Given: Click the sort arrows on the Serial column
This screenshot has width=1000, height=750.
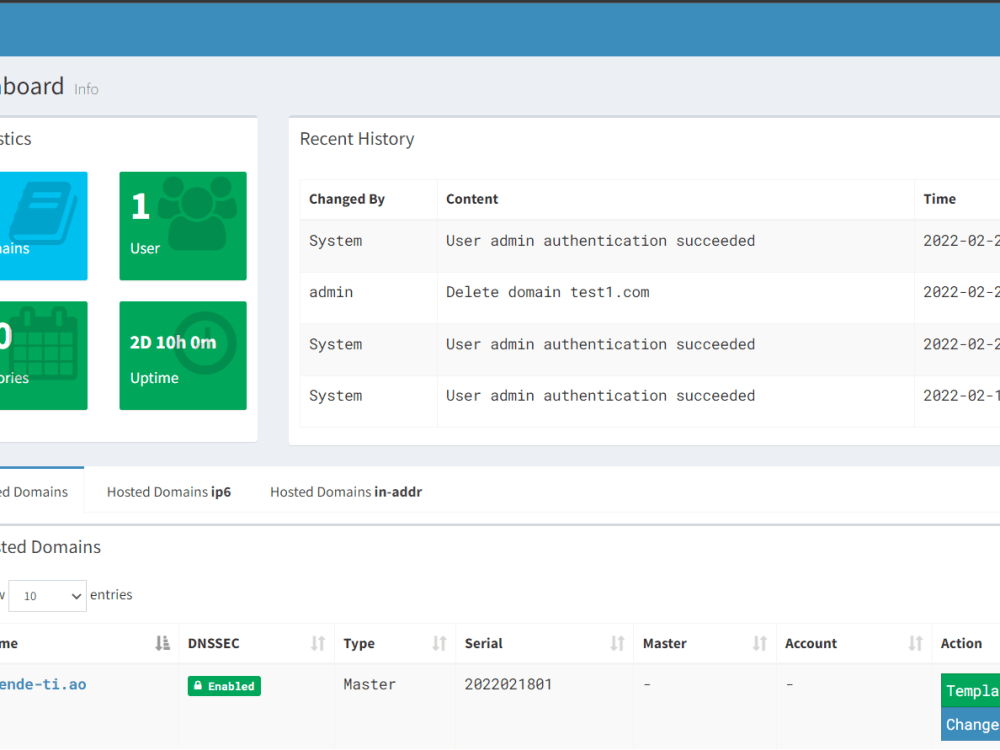Looking at the screenshot, I should tap(618, 643).
